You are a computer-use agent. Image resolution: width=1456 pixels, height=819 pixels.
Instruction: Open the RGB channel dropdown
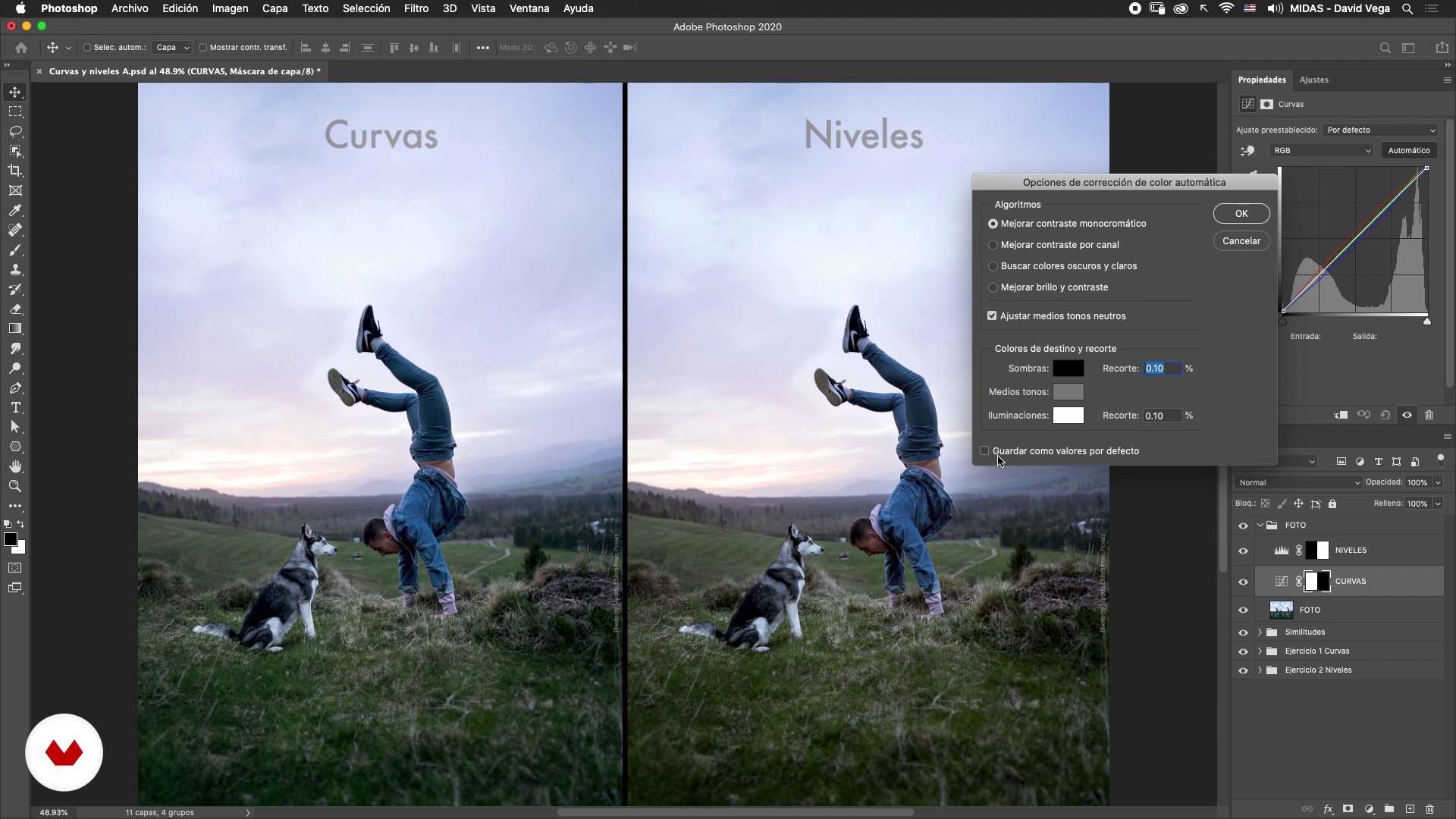(1321, 150)
